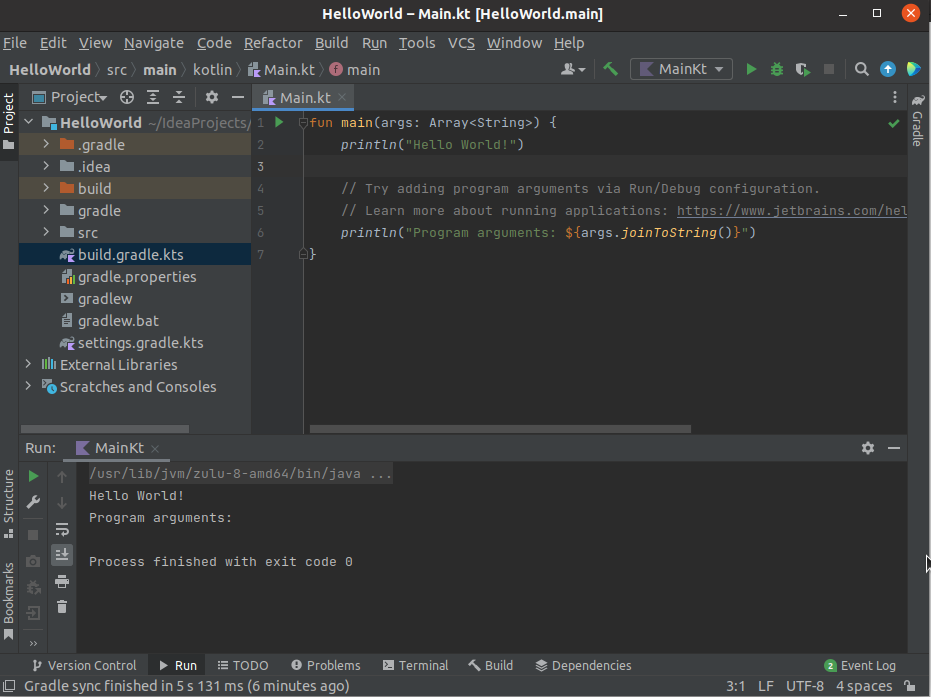Toggle soft-wrap in the Run console

pos(62,529)
